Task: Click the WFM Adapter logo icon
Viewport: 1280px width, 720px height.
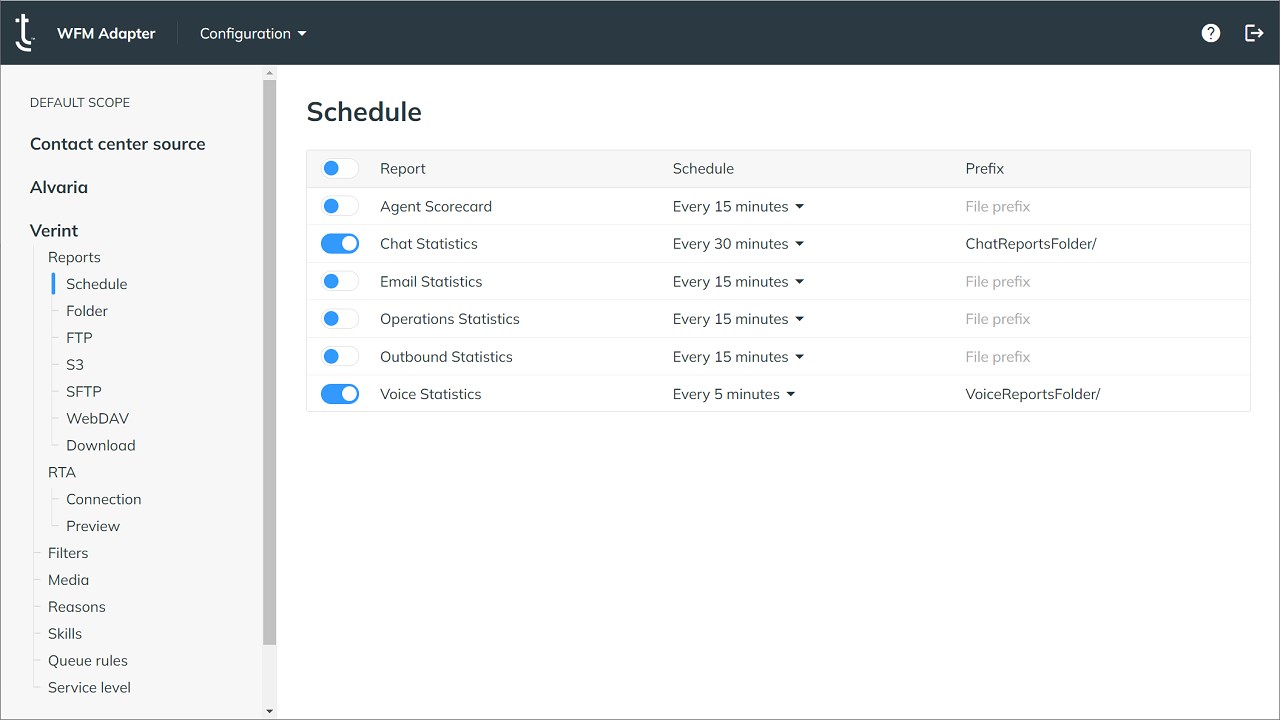Action: (25, 33)
